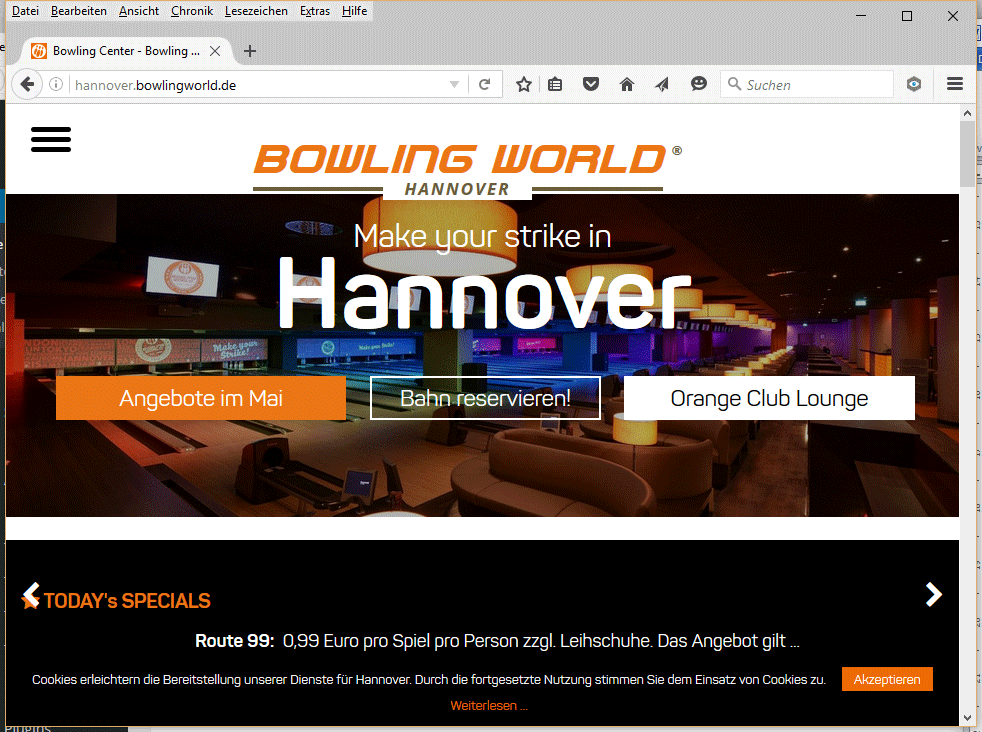Go back with the browser back arrow
Image resolution: width=982 pixels, height=732 pixels.
click(27, 84)
